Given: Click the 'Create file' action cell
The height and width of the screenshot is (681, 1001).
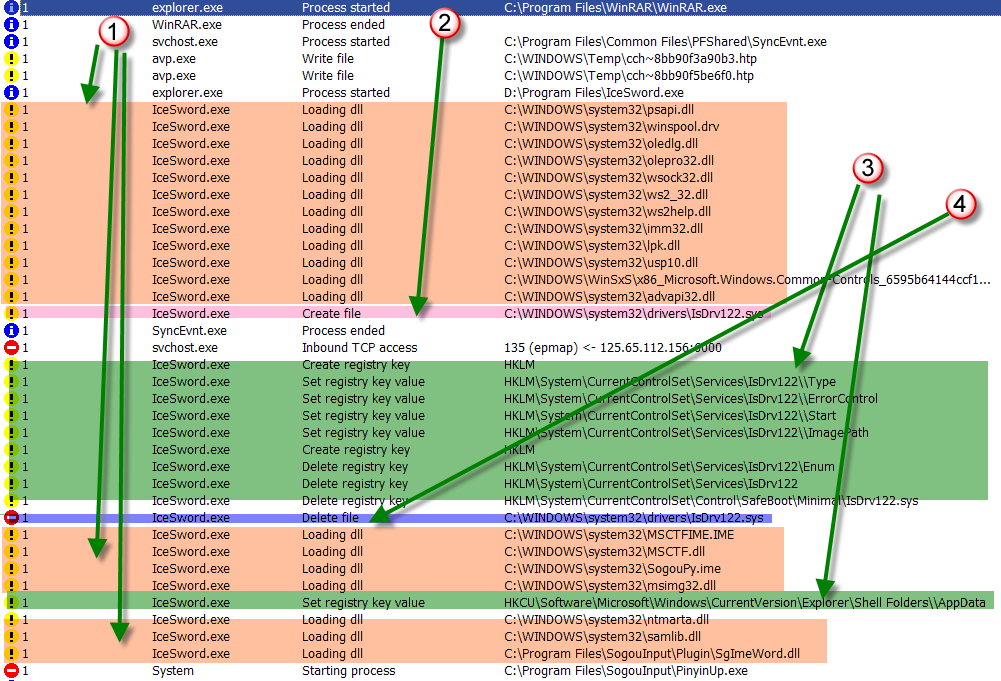Looking at the screenshot, I should 331,313.
